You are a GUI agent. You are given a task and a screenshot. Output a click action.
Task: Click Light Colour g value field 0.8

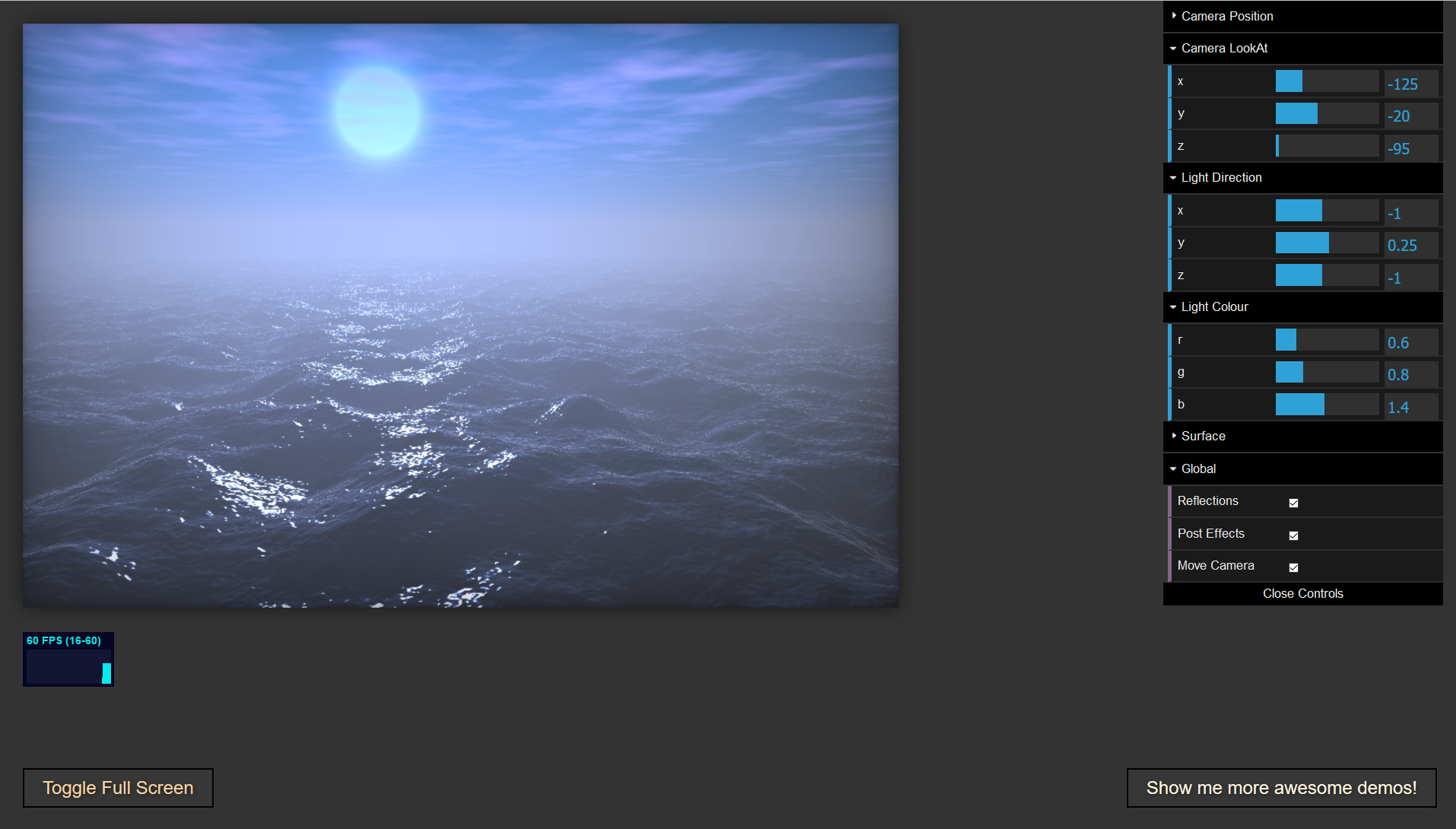coord(1411,374)
